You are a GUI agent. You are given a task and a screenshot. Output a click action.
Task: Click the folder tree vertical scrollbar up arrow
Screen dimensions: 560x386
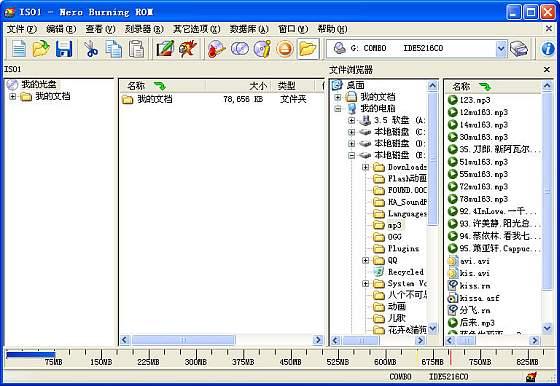click(432, 86)
